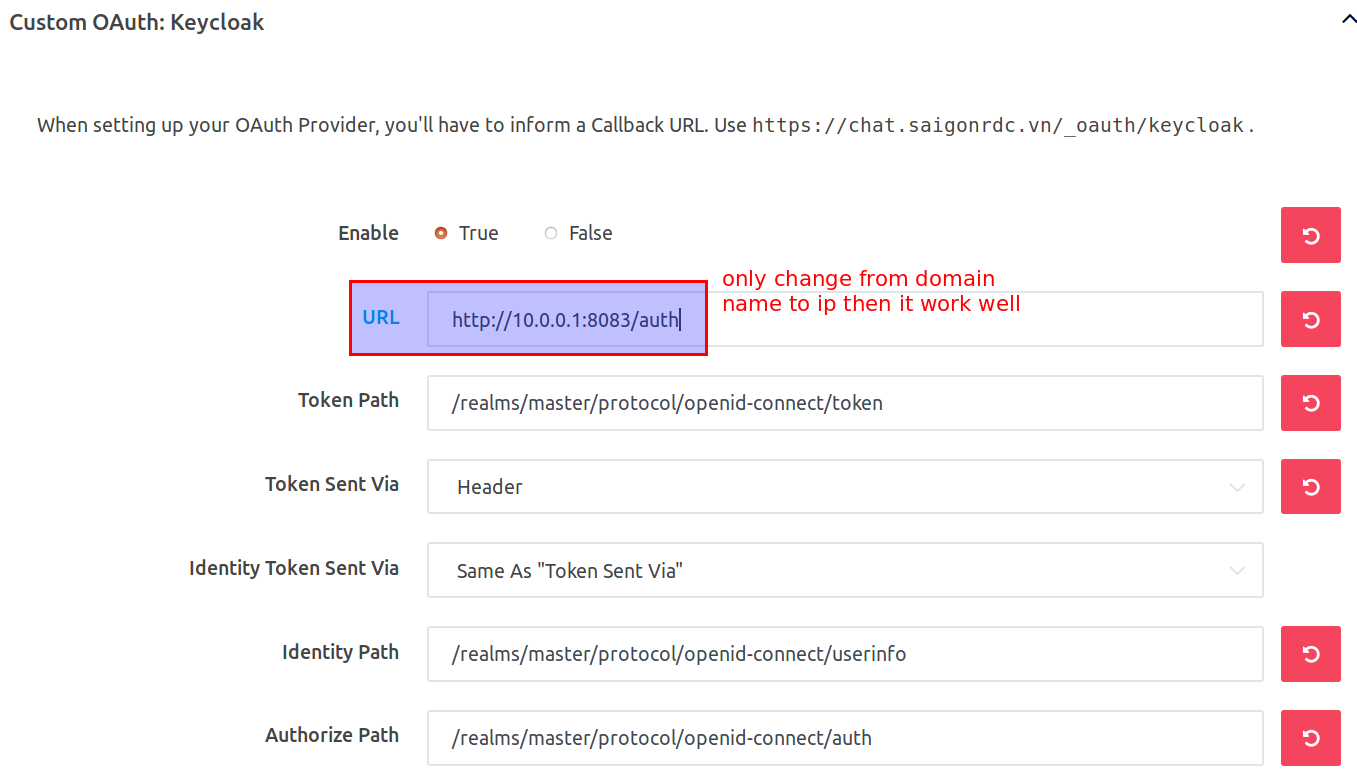
Task: Click the highlighted URL field label
Action: tap(381, 317)
